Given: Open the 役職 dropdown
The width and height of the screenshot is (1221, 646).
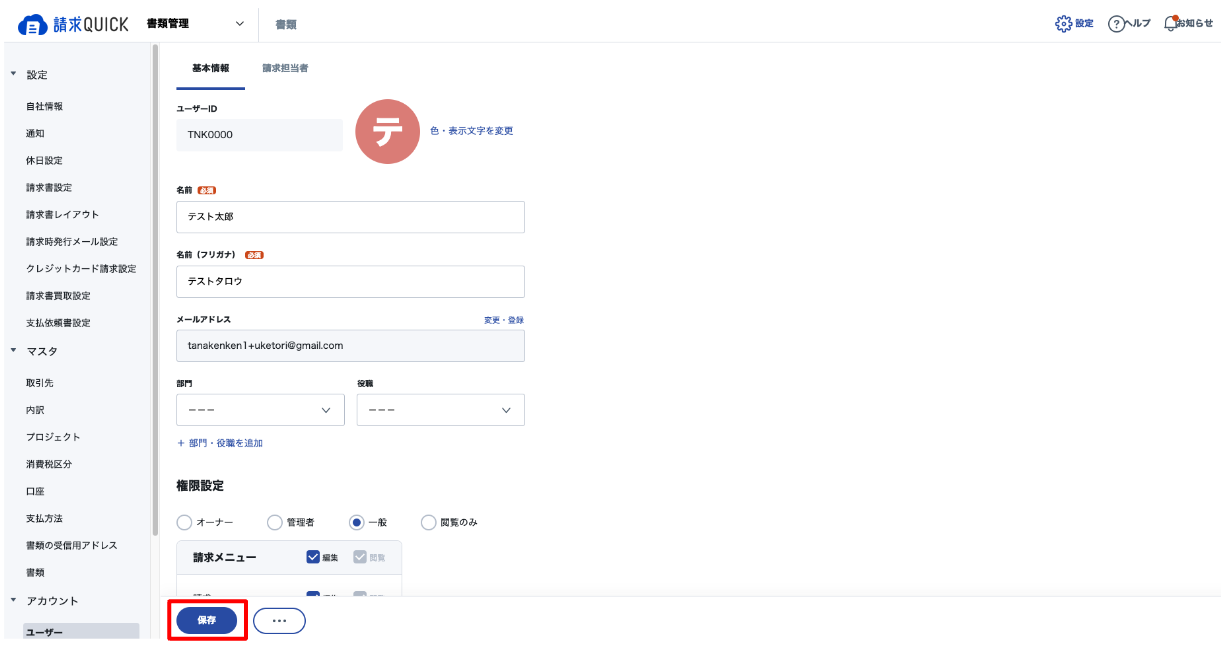Looking at the screenshot, I should (x=440, y=410).
